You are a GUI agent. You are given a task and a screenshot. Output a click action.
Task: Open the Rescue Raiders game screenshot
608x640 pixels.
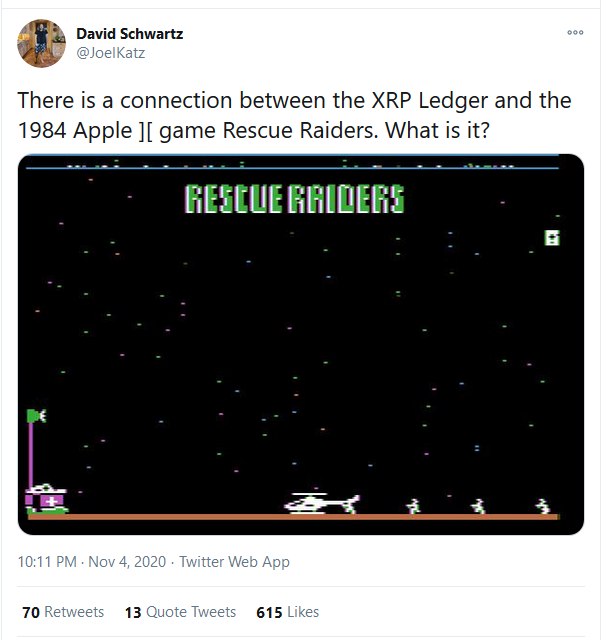coord(301,344)
